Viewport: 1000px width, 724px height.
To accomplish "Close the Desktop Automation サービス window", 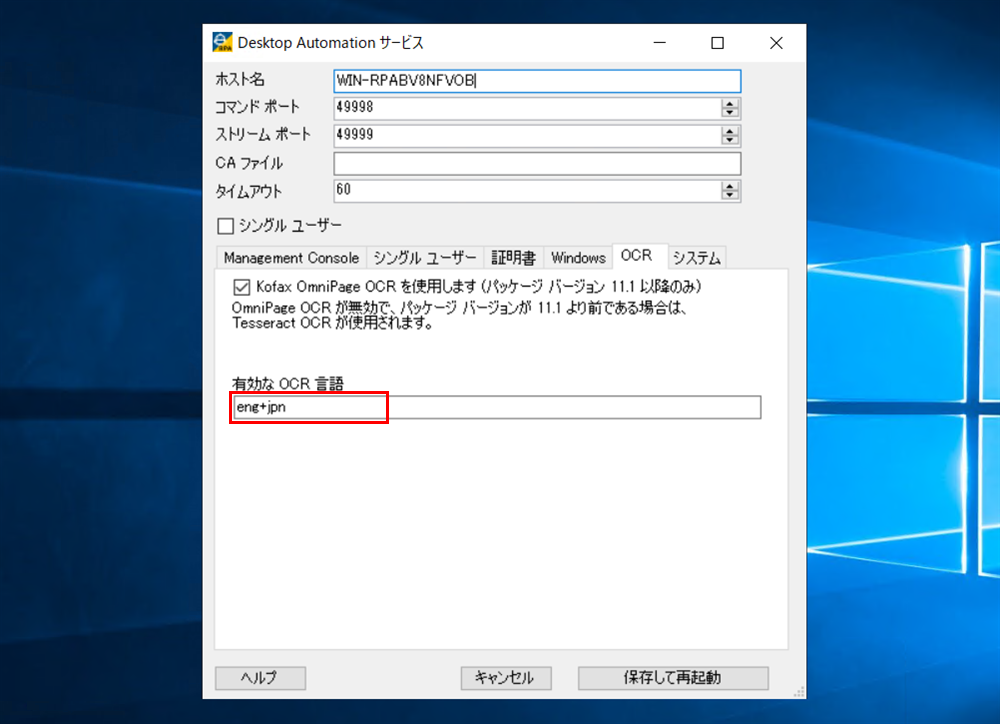I will point(776,43).
